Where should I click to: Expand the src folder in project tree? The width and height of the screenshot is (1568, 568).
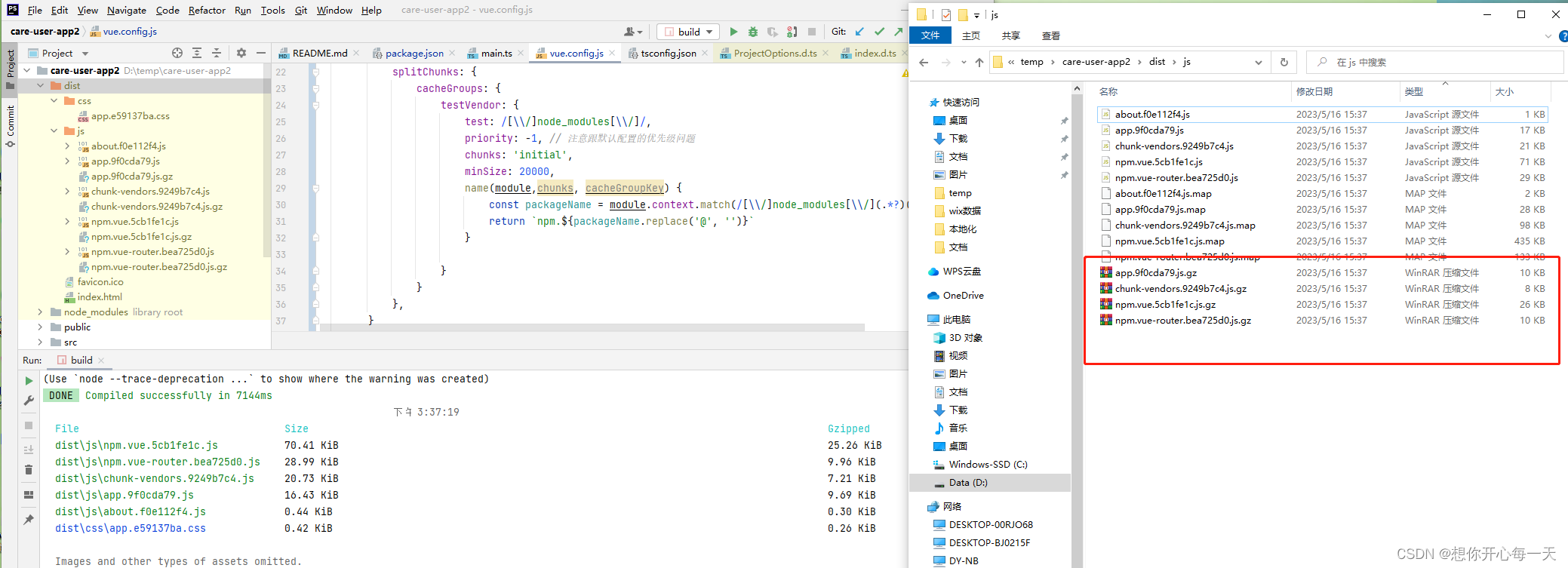[x=41, y=342]
